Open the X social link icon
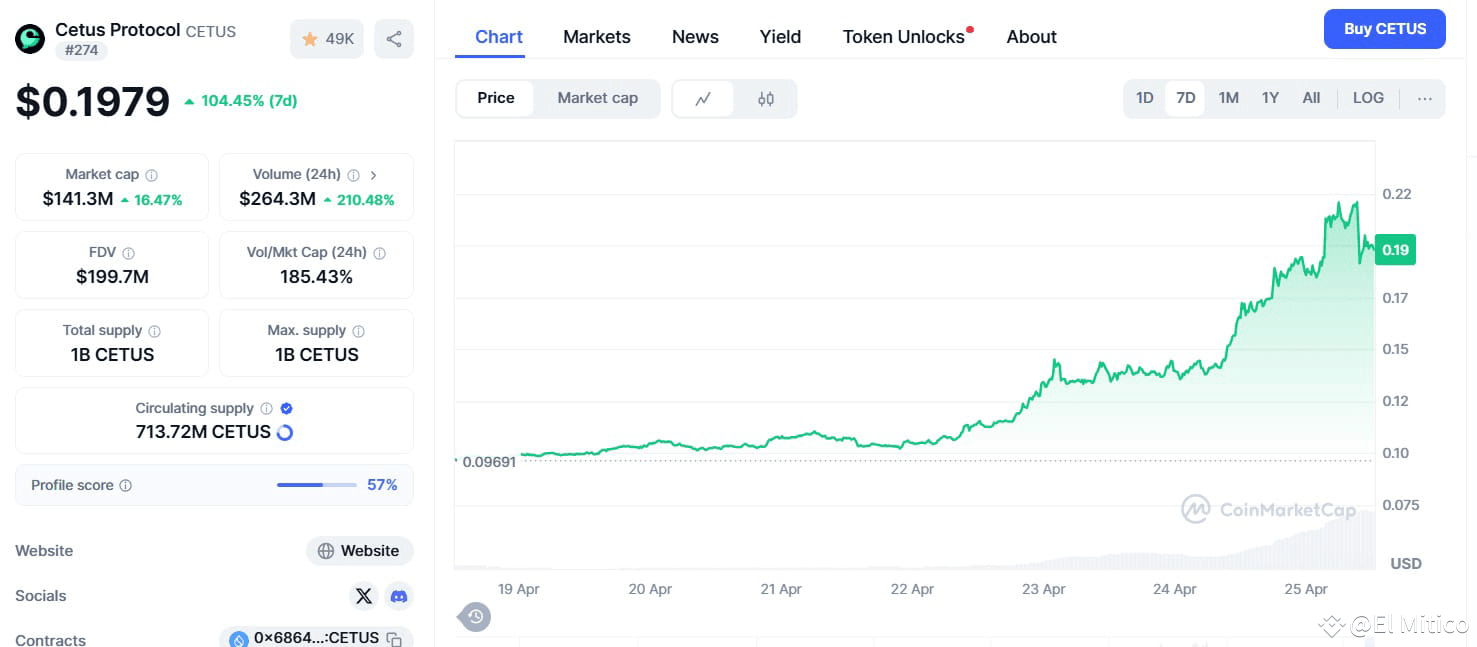The height and width of the screenshot is (647, 1477). click(x=364, y=596)
